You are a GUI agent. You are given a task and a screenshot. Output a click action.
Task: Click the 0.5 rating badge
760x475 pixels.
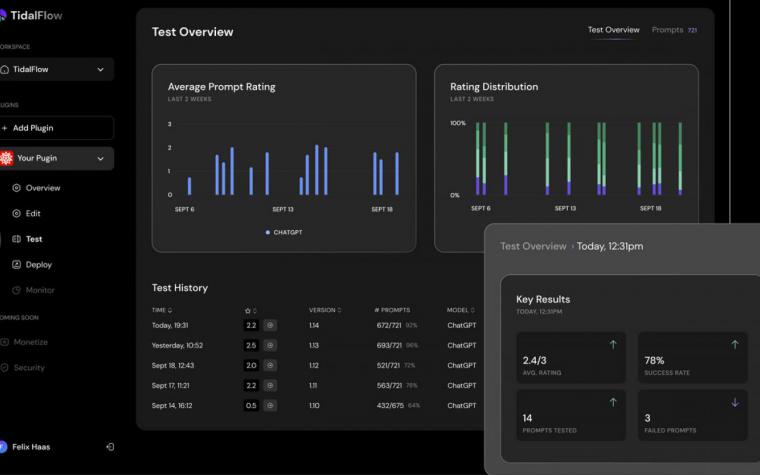[x=251, y=406]
